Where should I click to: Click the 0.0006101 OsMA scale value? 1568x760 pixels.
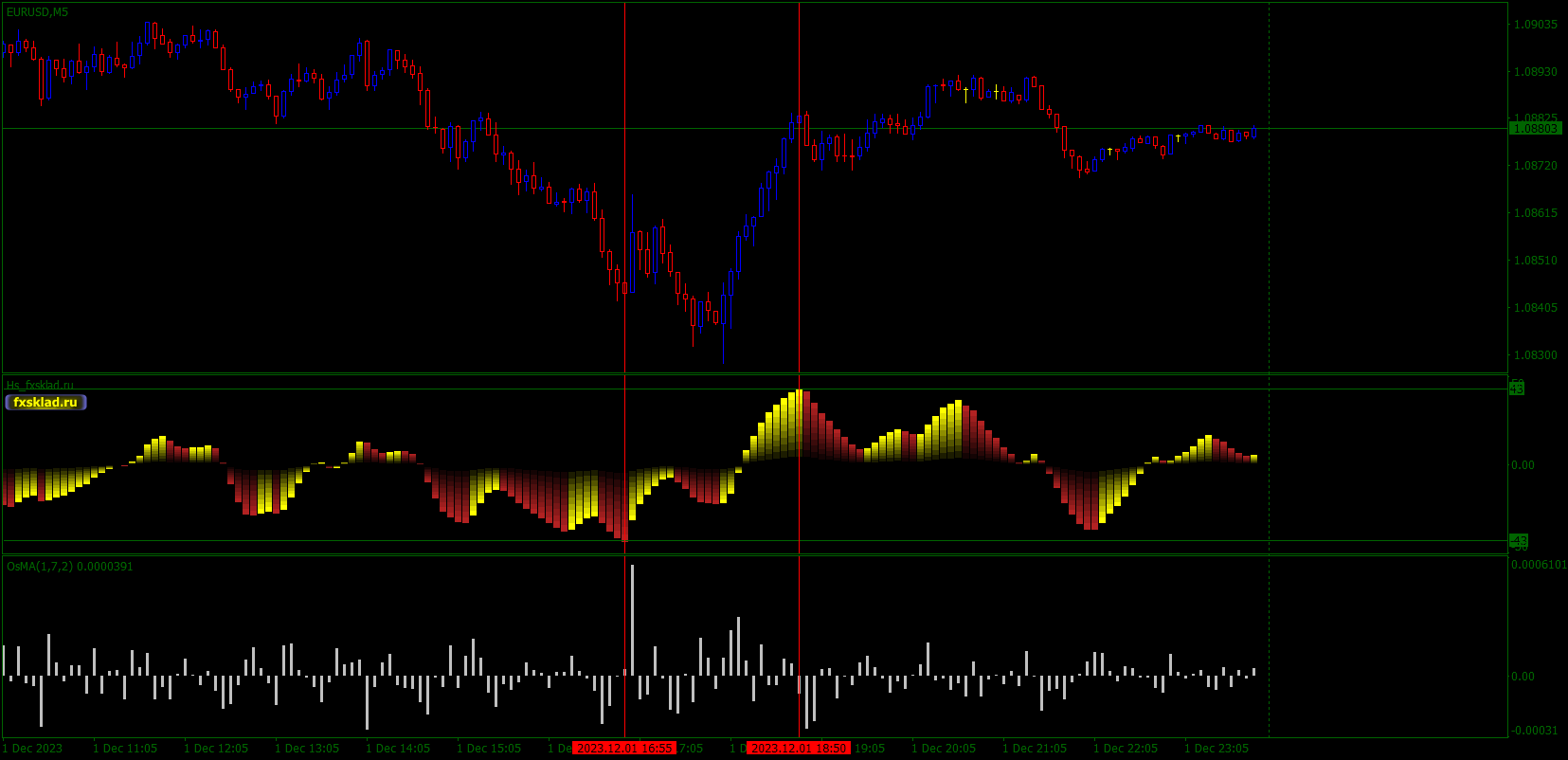(x=1539, y=565)
